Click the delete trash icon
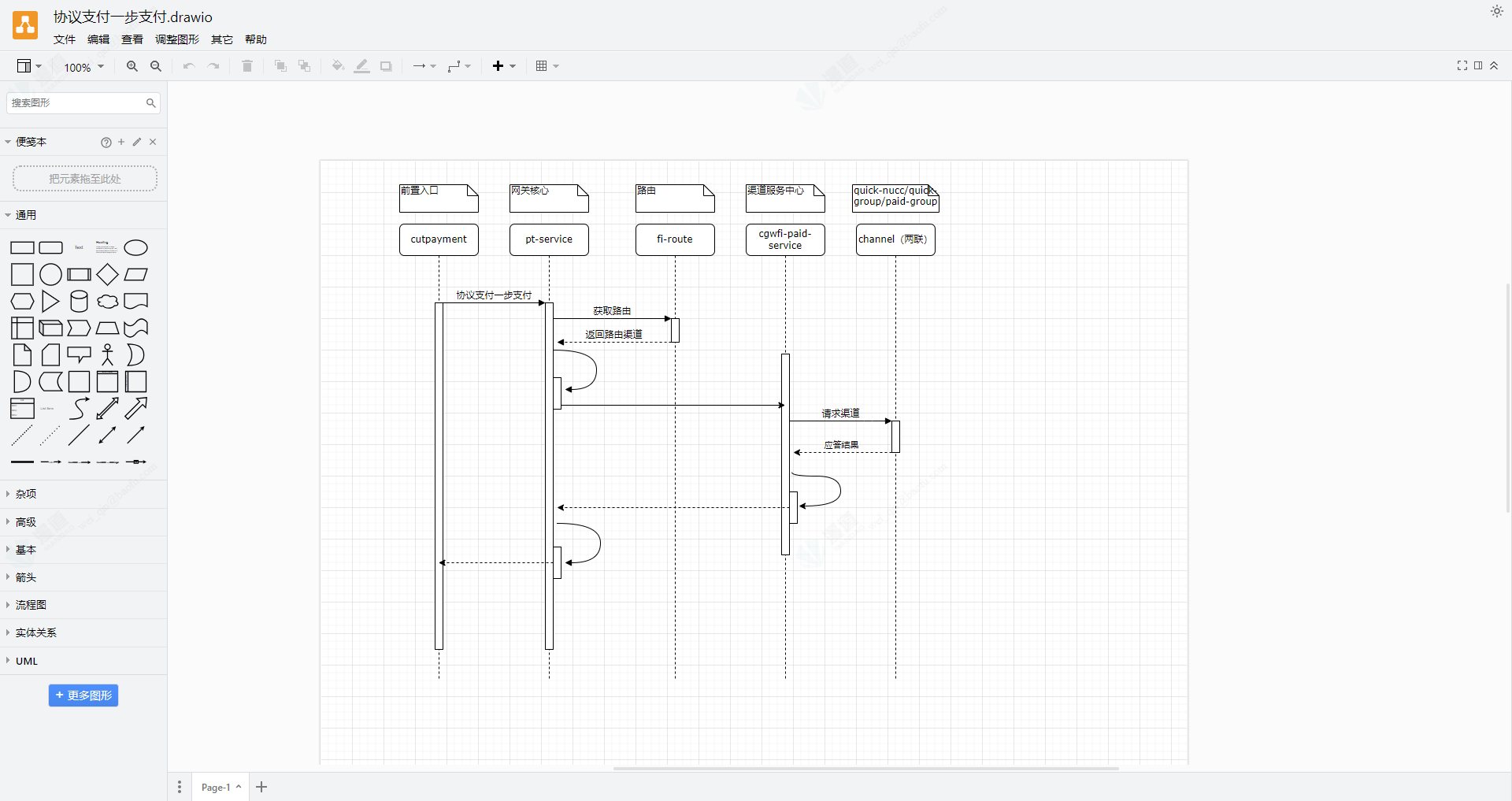 [x=247, y=66]
